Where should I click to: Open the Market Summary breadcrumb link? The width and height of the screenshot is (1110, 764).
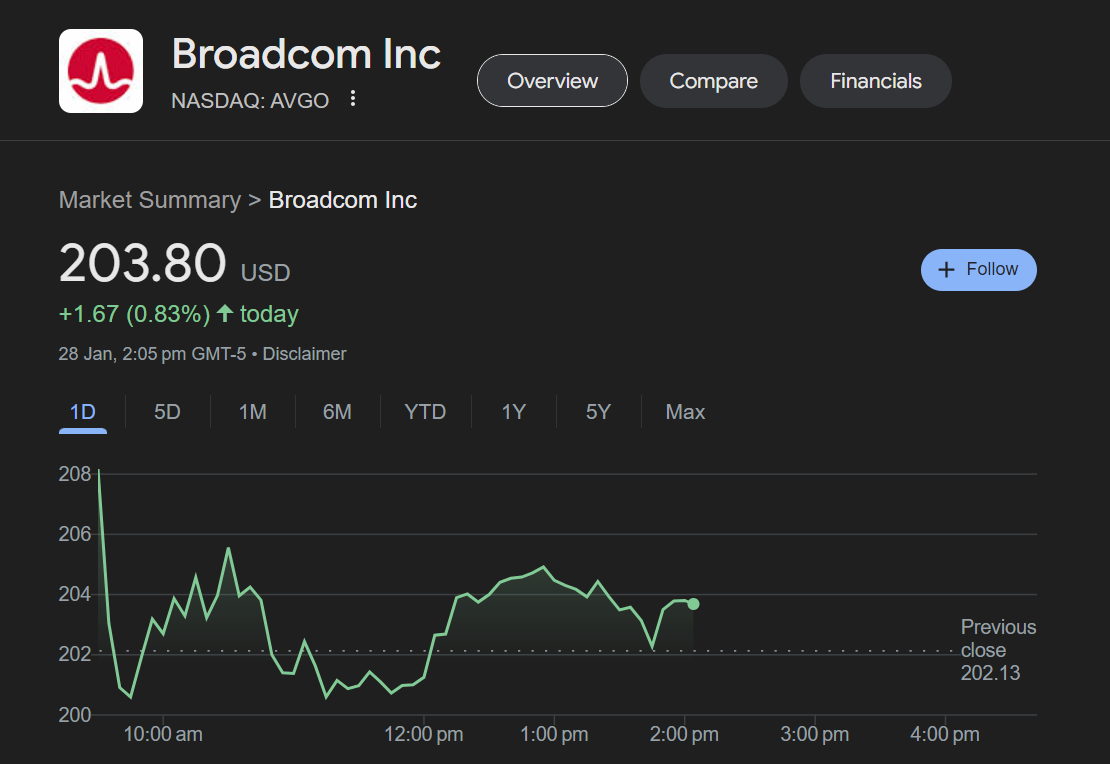click(x=150, y=200)
